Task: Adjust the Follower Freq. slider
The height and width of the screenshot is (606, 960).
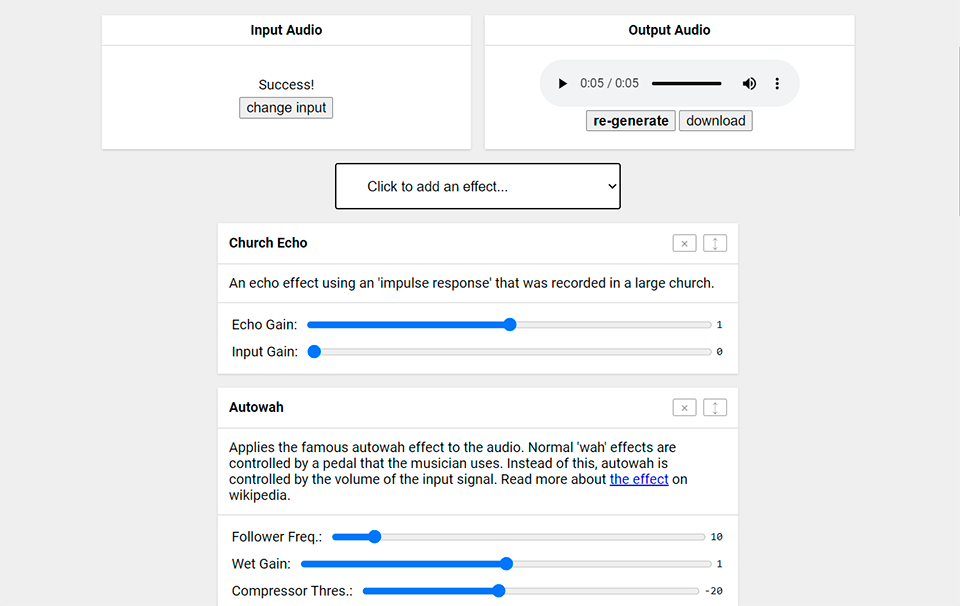Action: tap(374, 537)
